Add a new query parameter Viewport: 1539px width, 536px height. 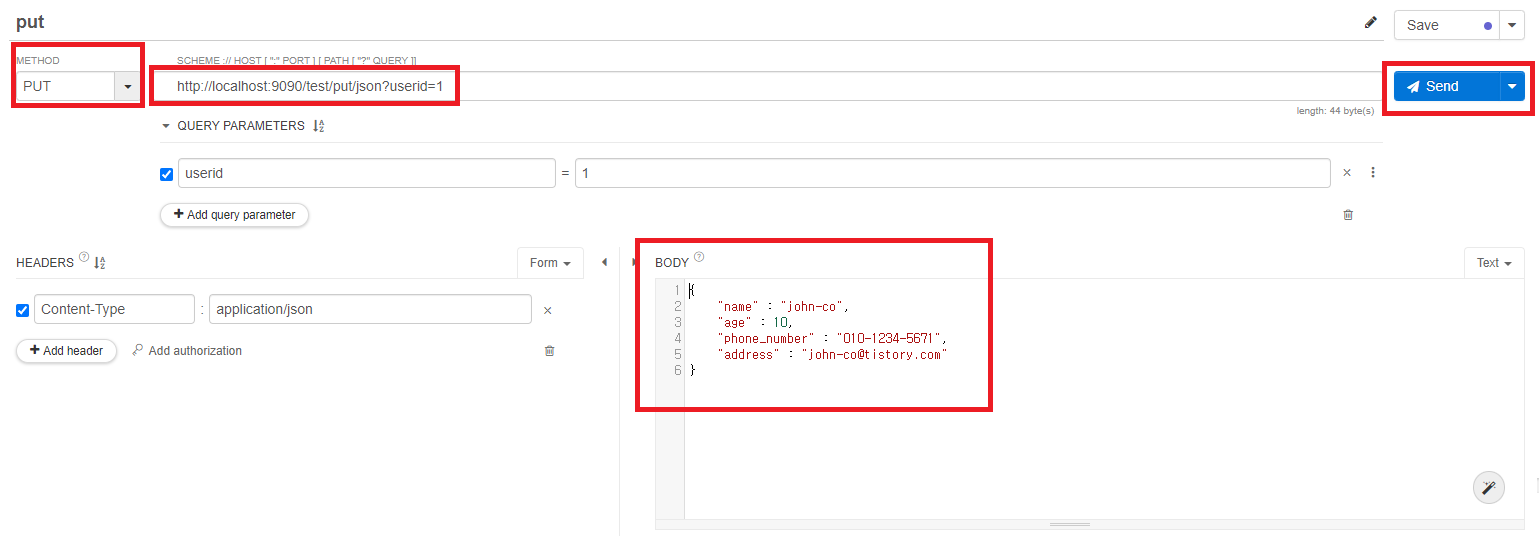point(235,214)
